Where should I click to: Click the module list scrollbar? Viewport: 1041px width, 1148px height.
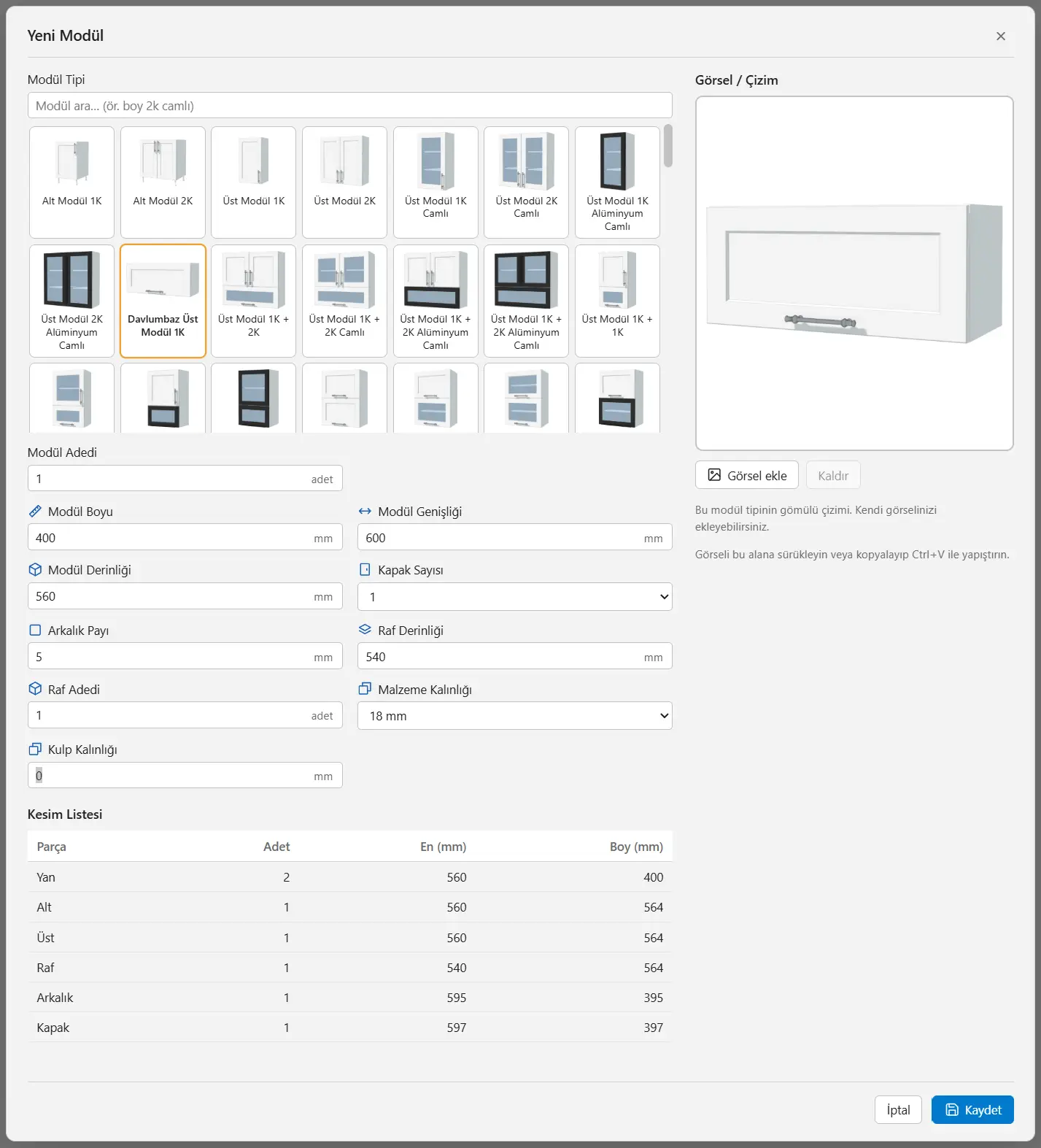pos(667,146)
